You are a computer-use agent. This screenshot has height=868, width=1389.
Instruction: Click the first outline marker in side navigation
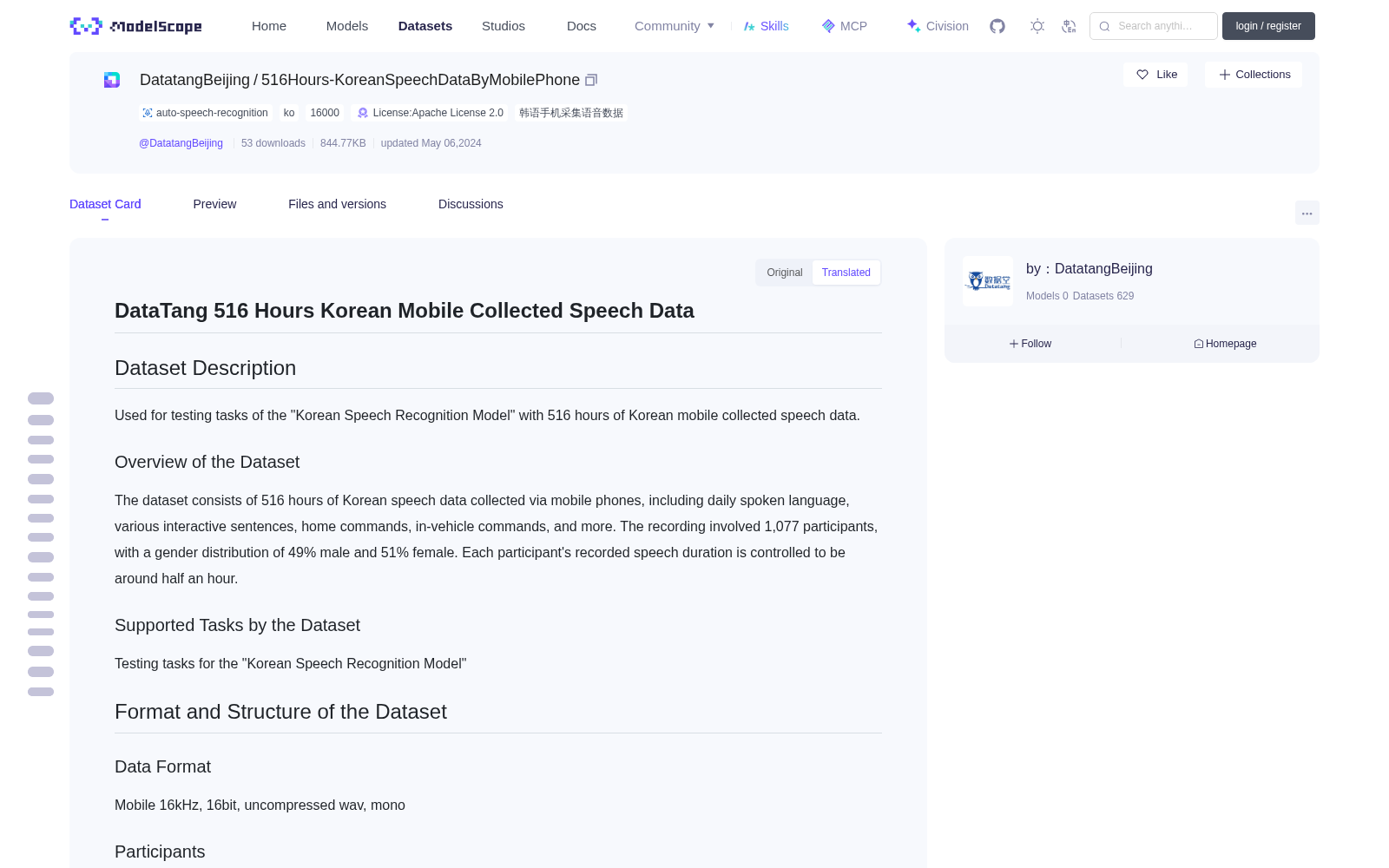click(x=41, y=398)
